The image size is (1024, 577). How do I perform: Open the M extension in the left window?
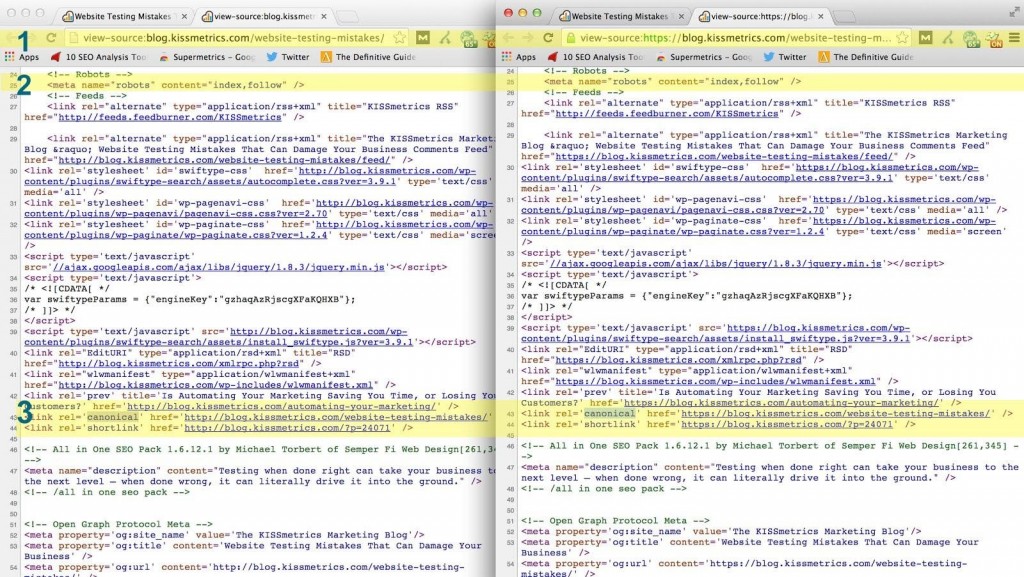tap(423, 38)
